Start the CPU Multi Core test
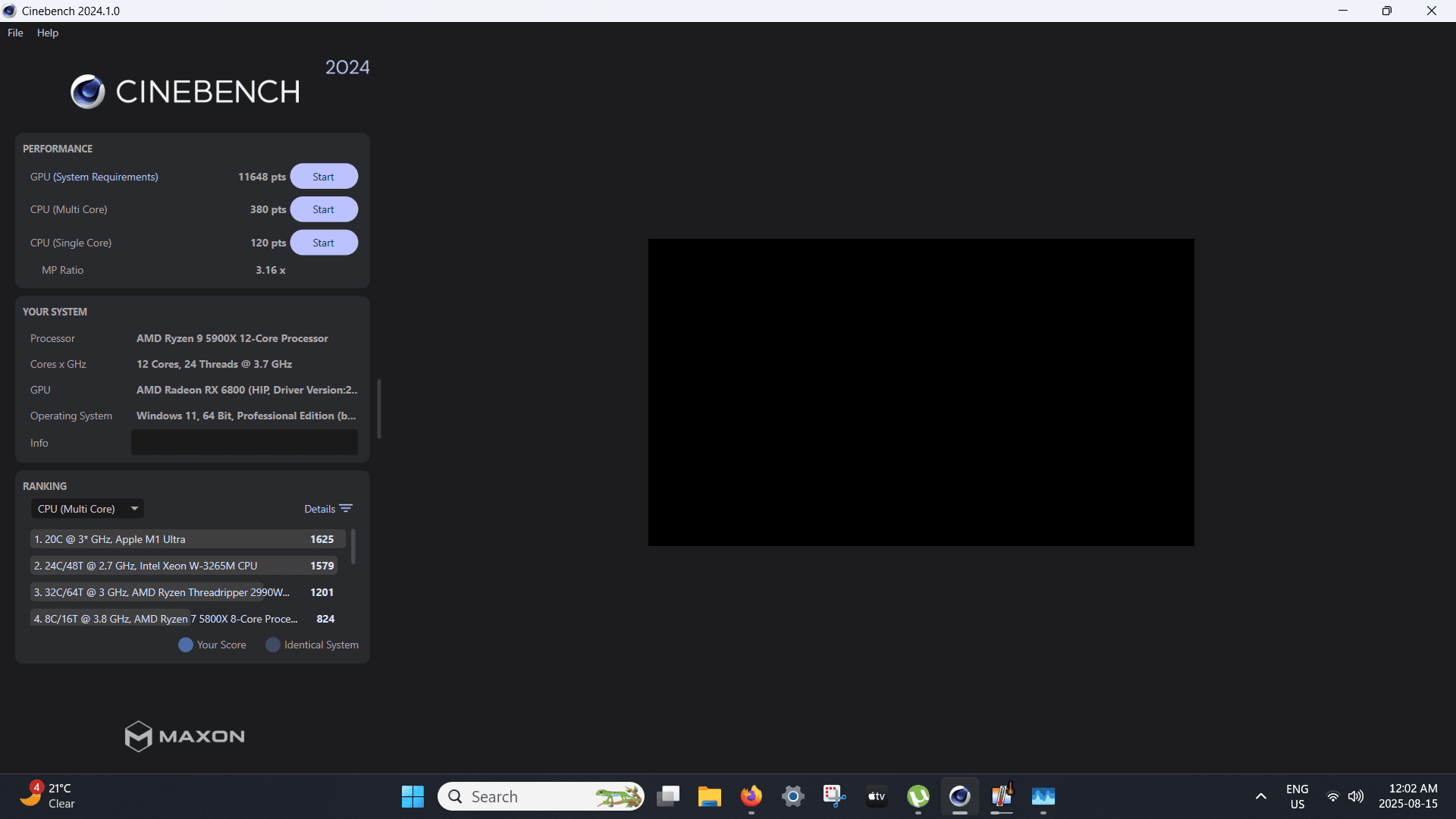The width and height of the screenshot is (1456, 819). tap(324, 209)
